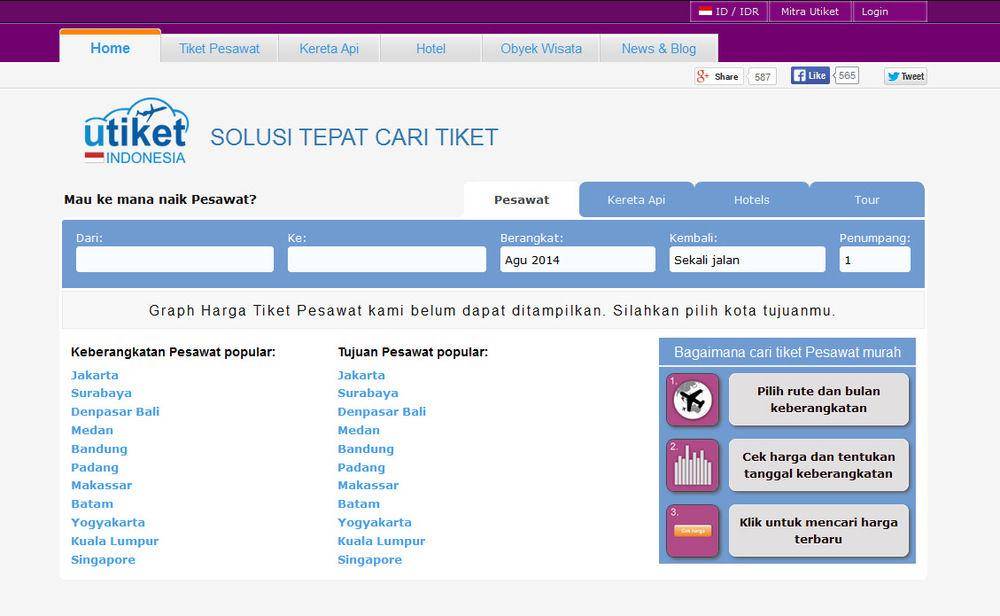This screenshot has height=616, width=1000.
Task: Choose Padang under Tujuan Pesawat popular
Action: (x=361, y=467)
